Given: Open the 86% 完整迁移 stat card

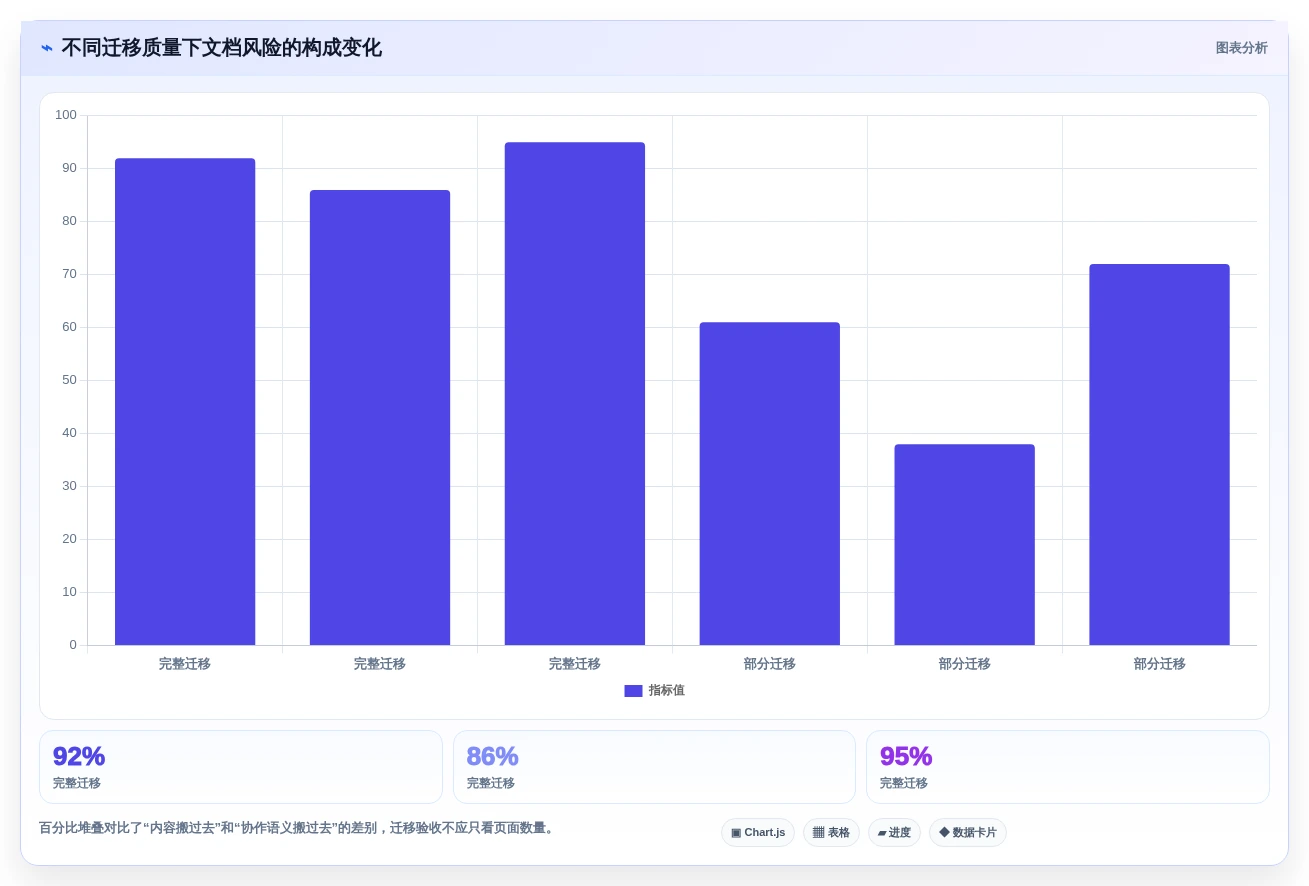Looking at the screenshot, I should (x=654, y=767).
